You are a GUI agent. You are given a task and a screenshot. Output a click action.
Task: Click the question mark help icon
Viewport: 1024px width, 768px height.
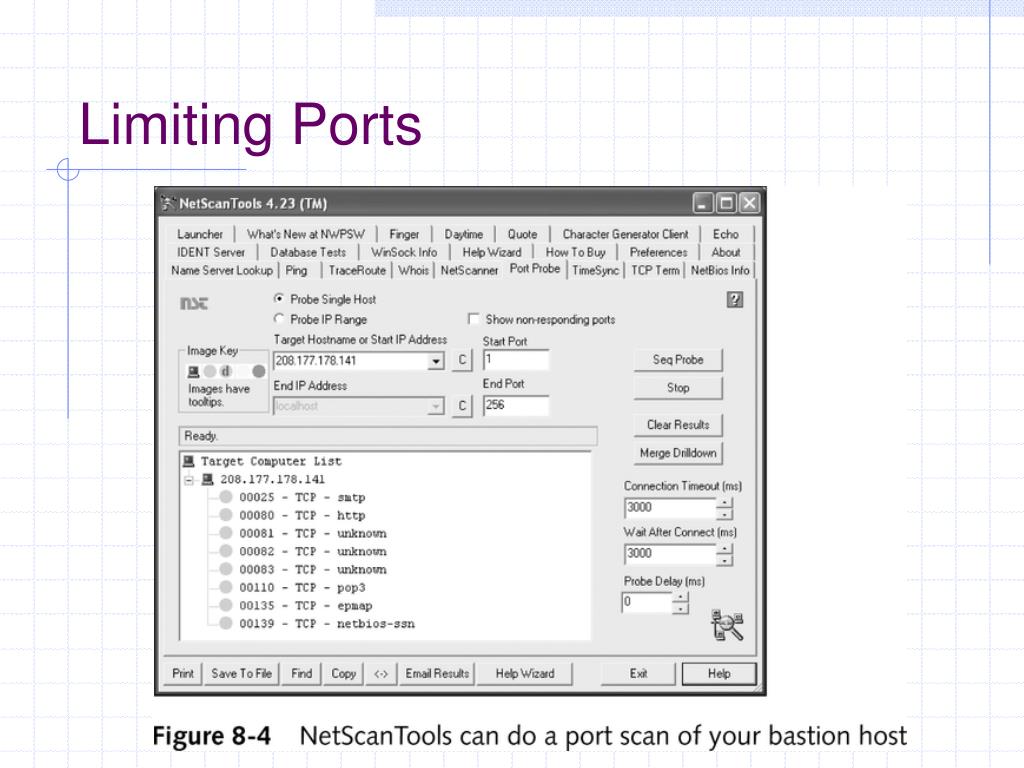pyautogui.click(x=735, y=300)
